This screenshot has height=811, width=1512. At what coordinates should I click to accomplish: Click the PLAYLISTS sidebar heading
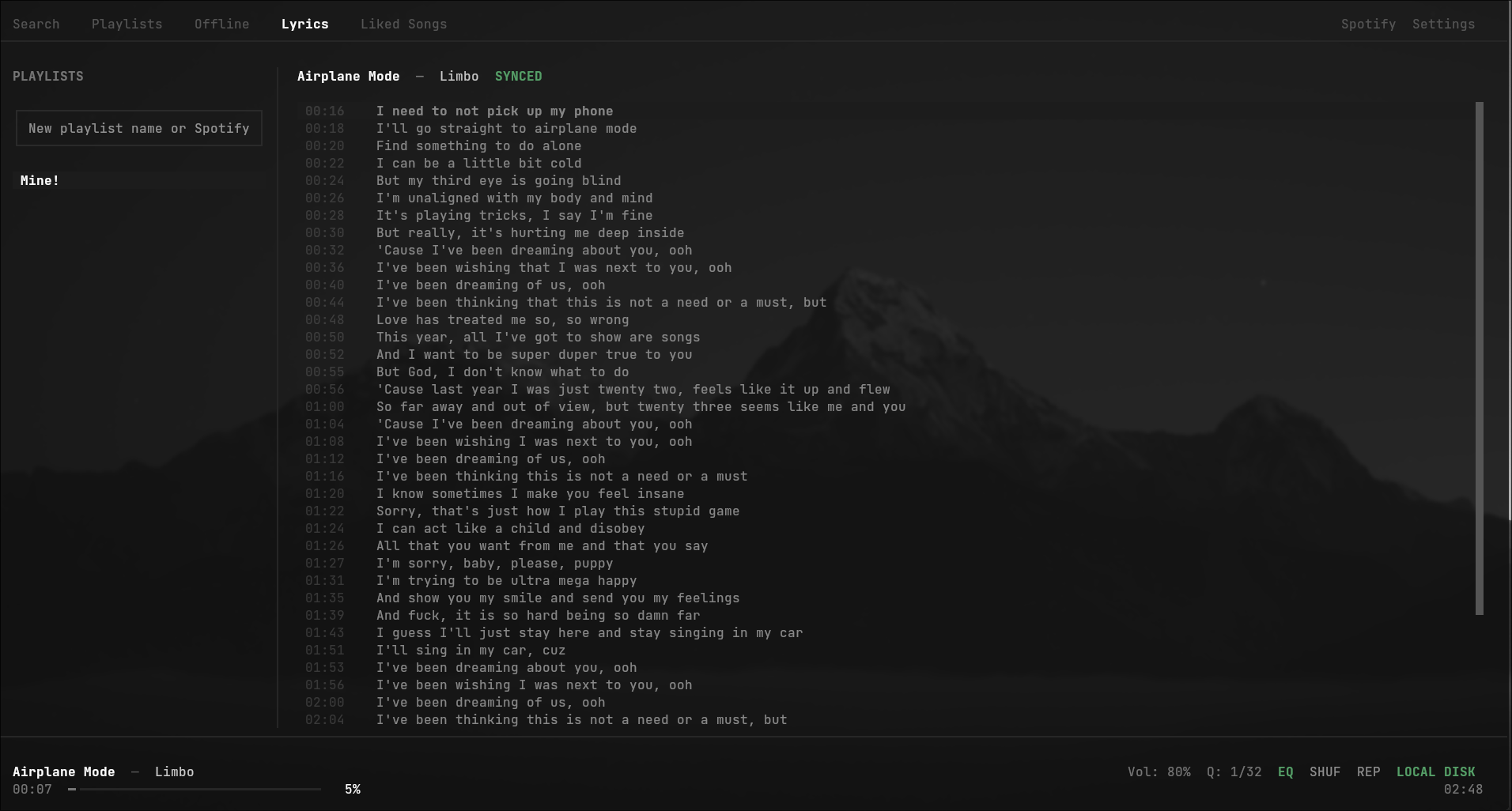click(48, 77)
